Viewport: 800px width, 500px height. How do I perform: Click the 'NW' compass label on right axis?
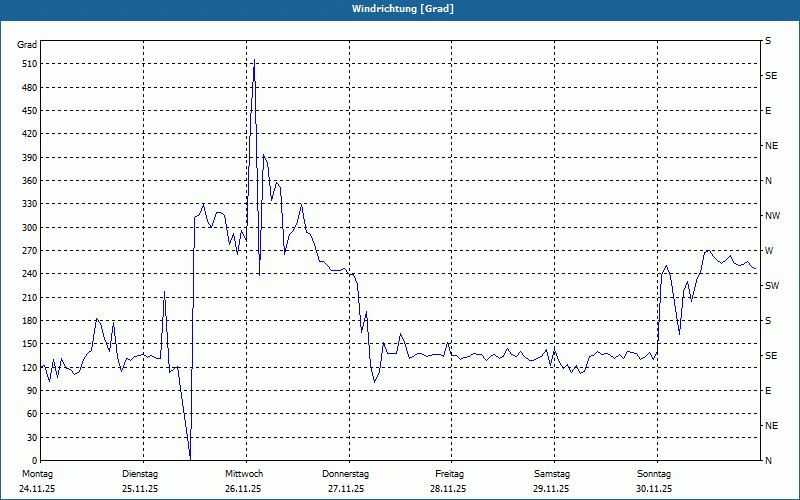pos(772,216)
